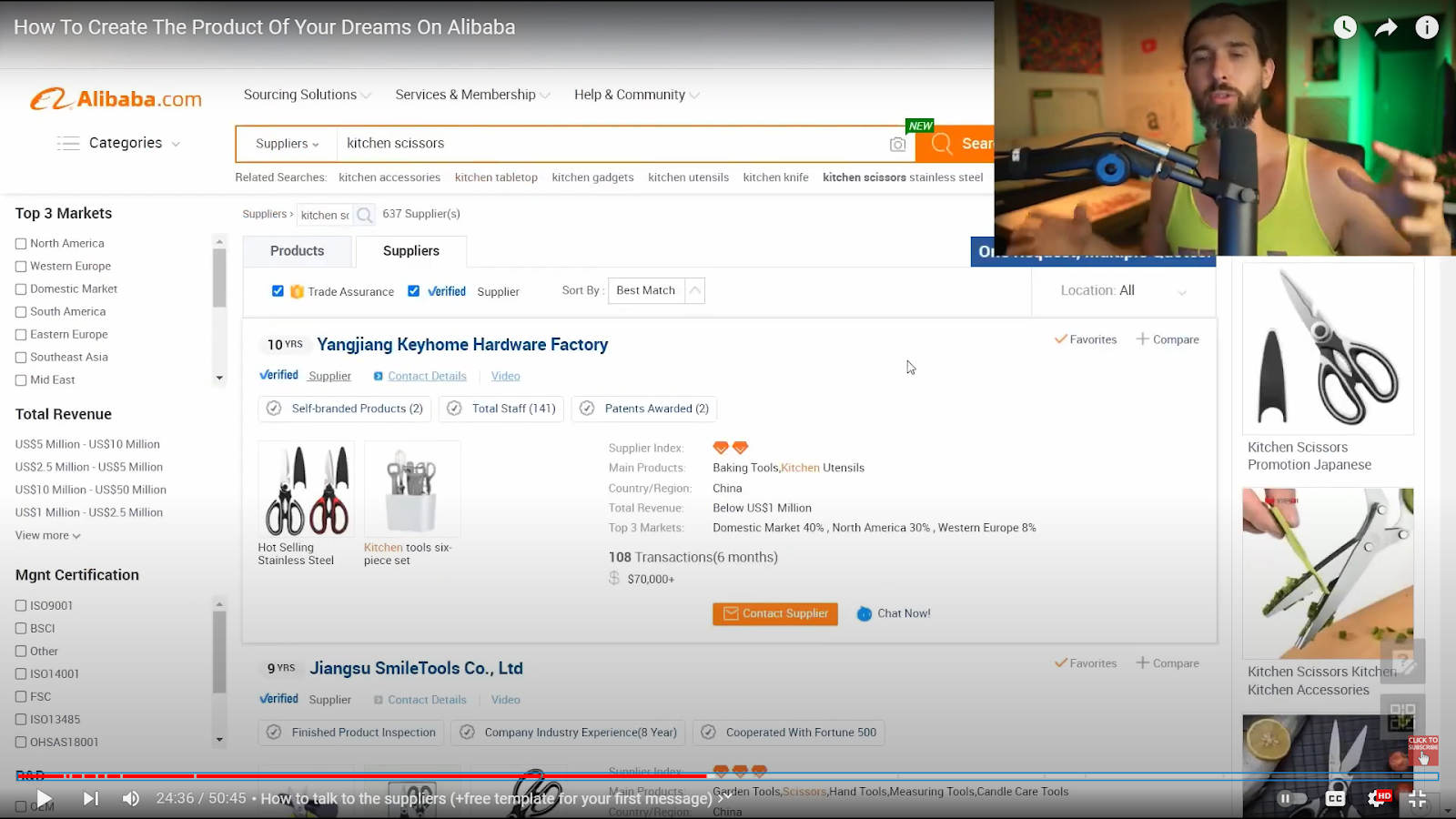Select the Suppliers tab

pyautogui.click(x=411, y=251)
